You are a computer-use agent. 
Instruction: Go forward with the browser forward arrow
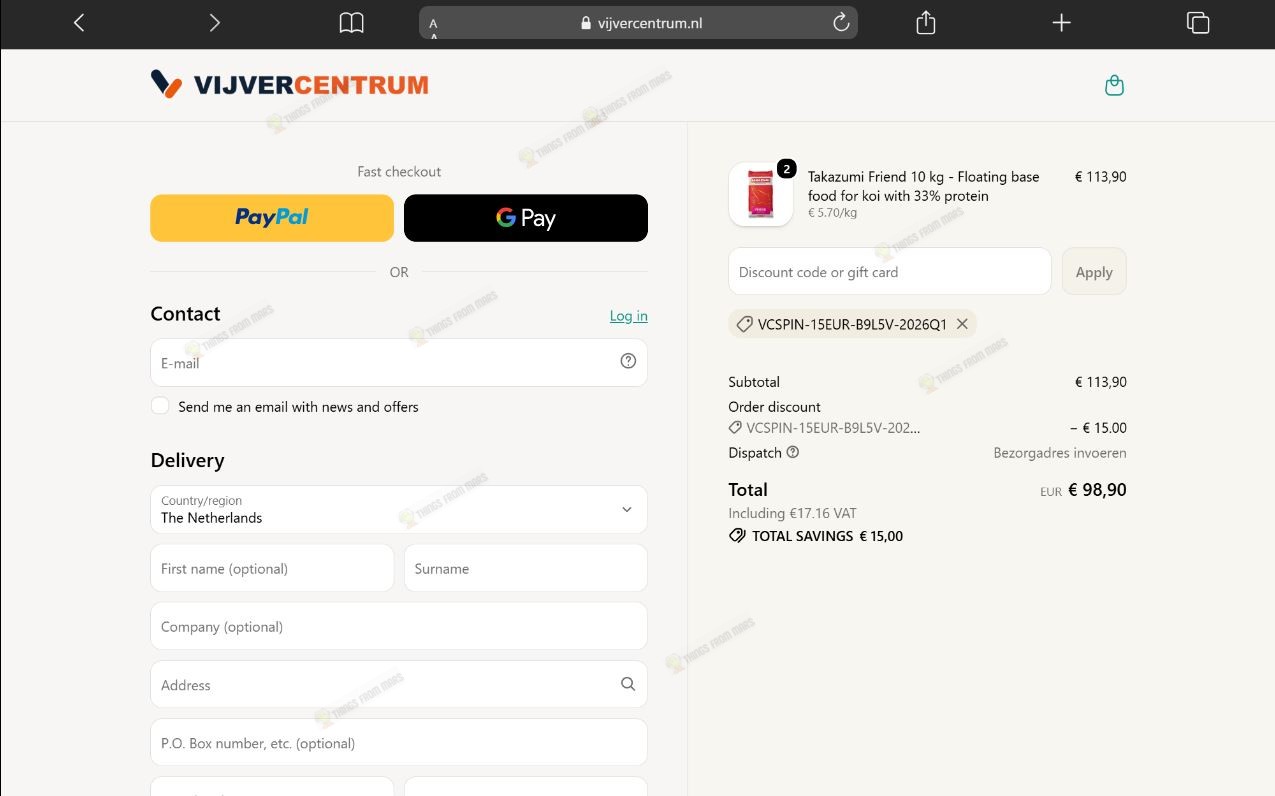[214, 23]
